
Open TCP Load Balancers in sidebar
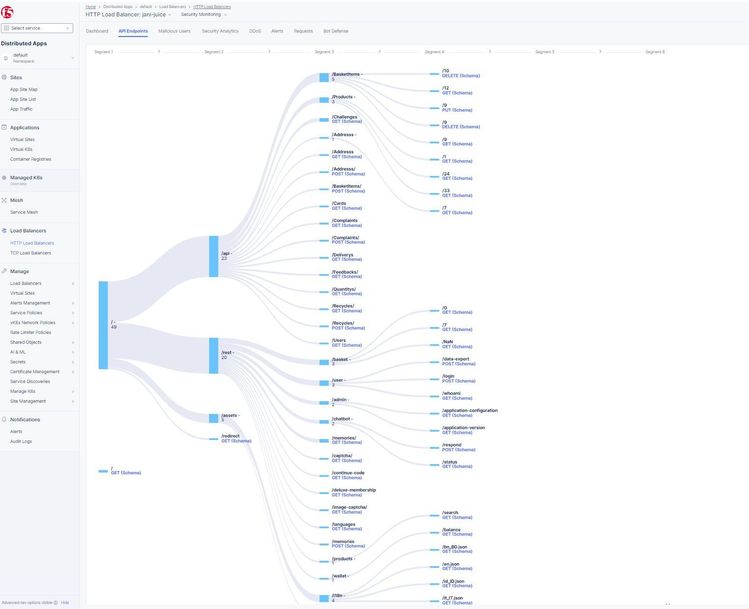tap(31, 253)
